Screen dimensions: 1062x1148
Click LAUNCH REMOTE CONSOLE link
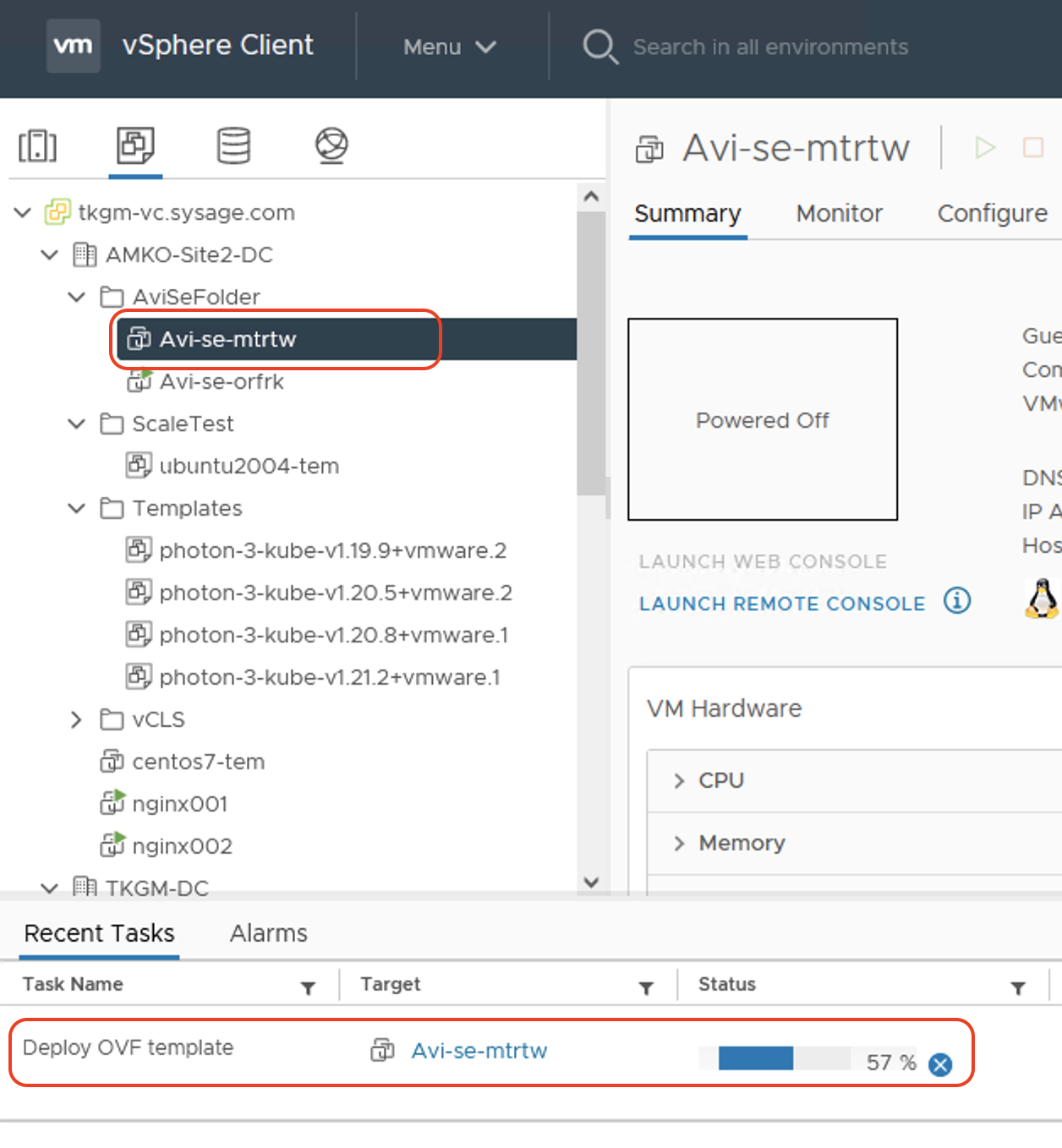(x=782, y=604)
